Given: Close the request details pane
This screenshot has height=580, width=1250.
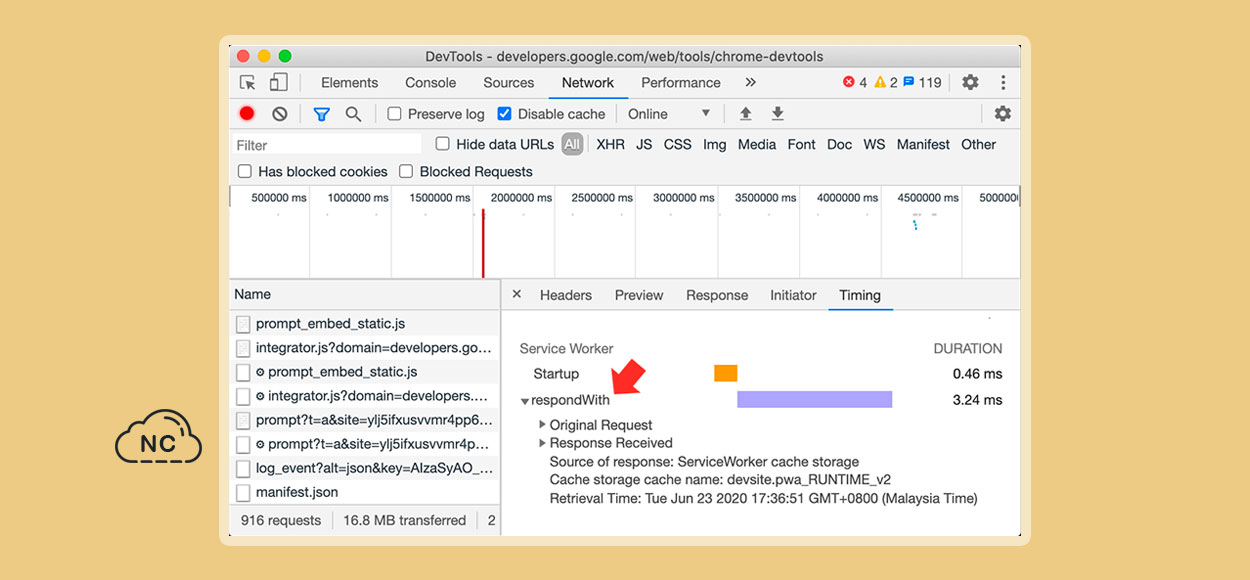Looking at the screenshot, I should coord(517,294).
